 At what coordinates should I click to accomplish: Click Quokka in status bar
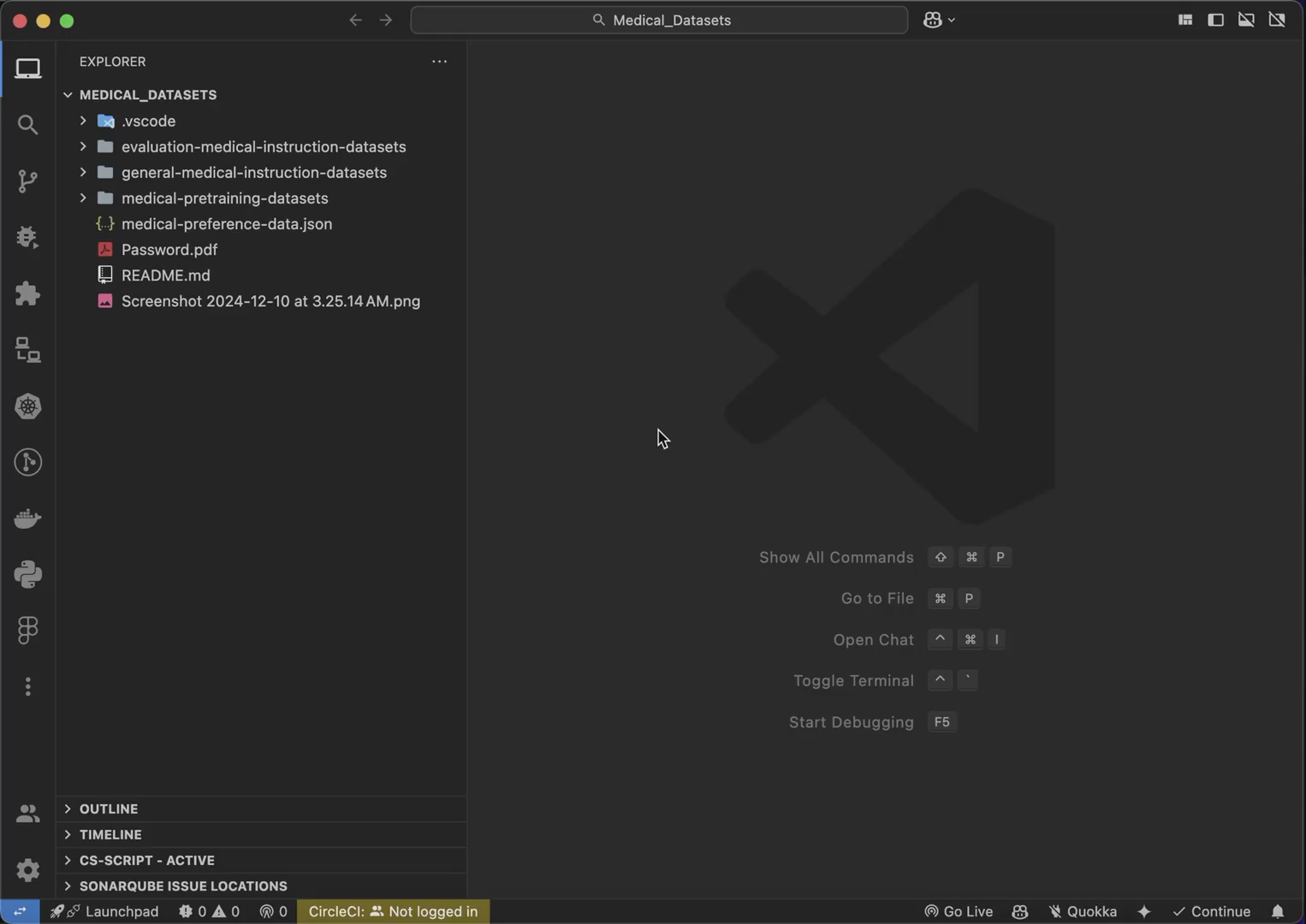pos(1083,911)
